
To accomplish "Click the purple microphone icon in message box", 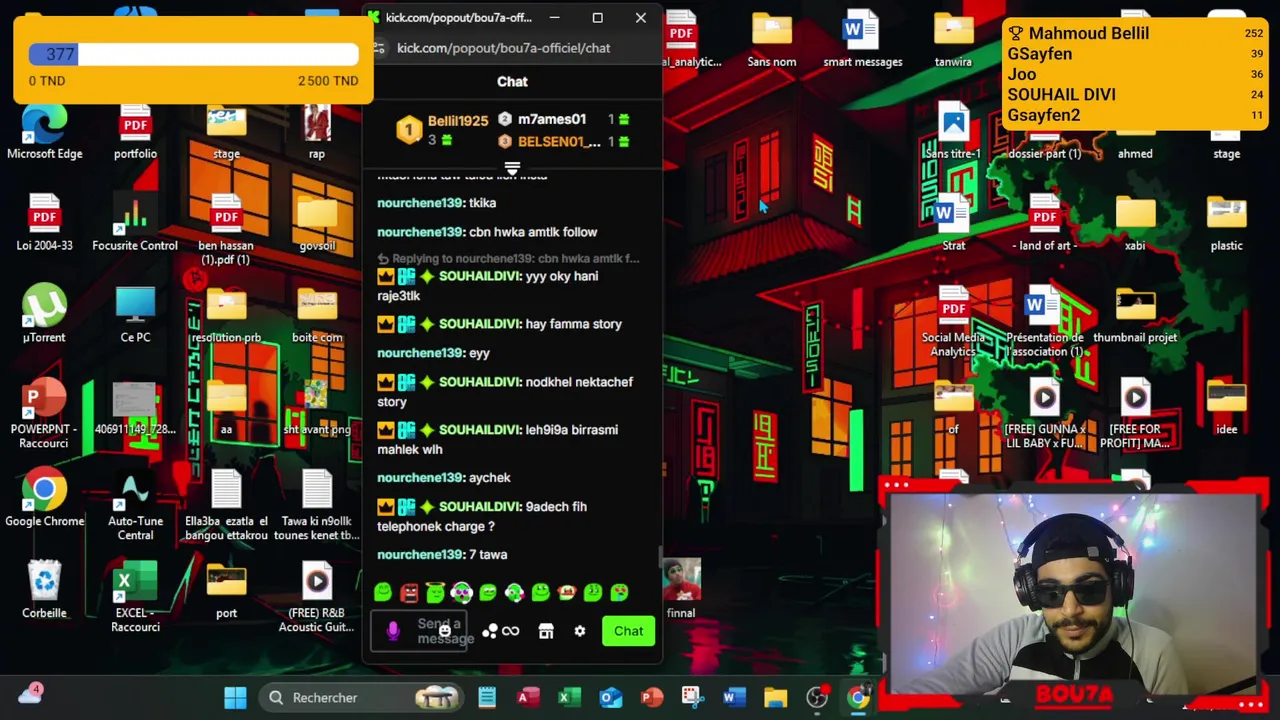I will (x=393, y=631).
